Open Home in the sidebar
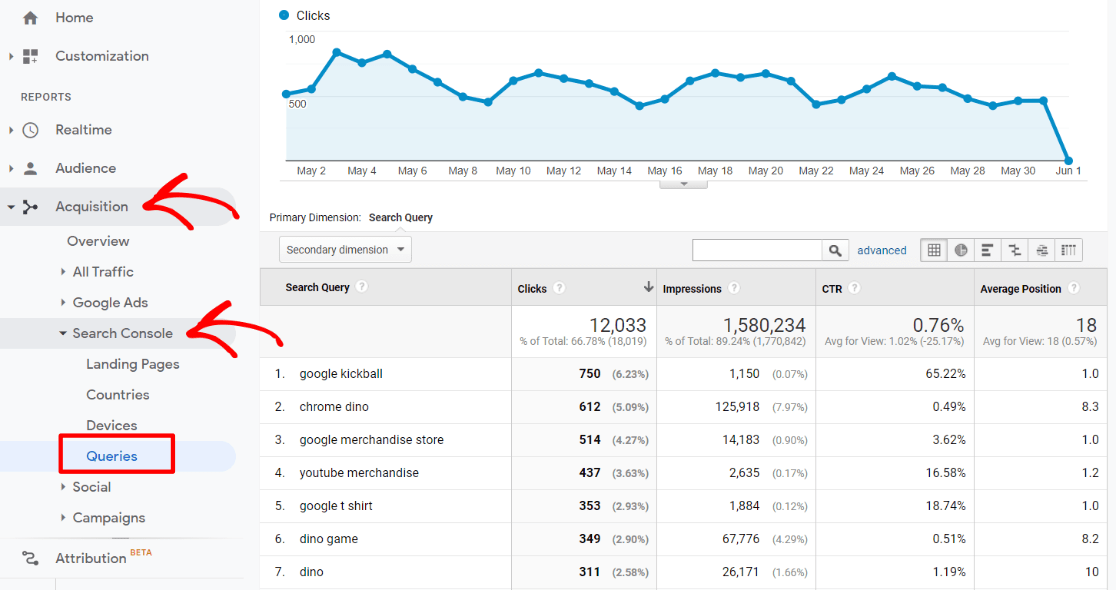Screen dimensions: 1116x590 (x=74, y=18)
